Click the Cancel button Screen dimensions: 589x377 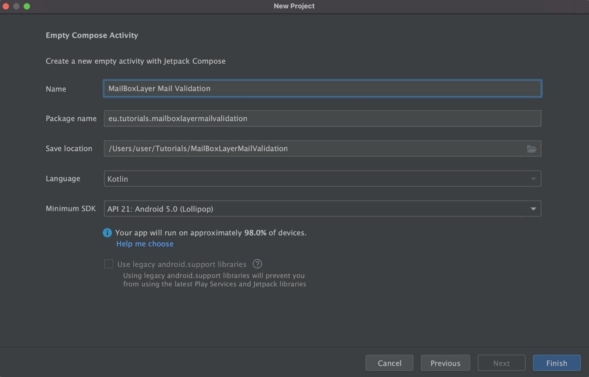coord(389,363)
